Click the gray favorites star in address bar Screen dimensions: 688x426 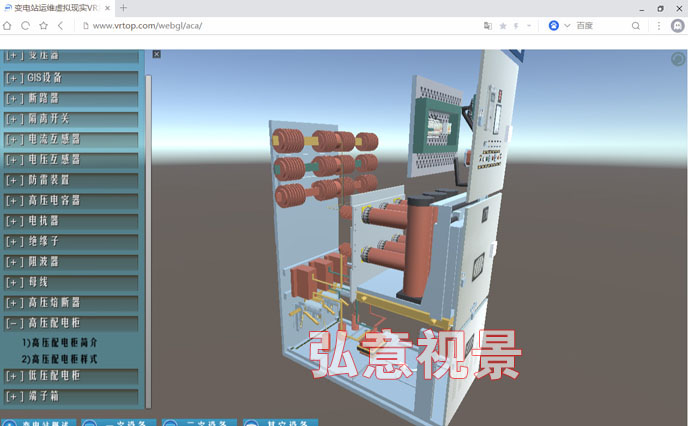[x=503, y=26]
